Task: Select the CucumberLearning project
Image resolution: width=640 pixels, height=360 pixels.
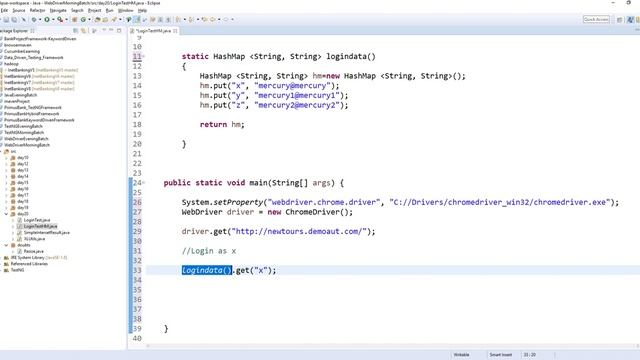Action: coord(22,51)
